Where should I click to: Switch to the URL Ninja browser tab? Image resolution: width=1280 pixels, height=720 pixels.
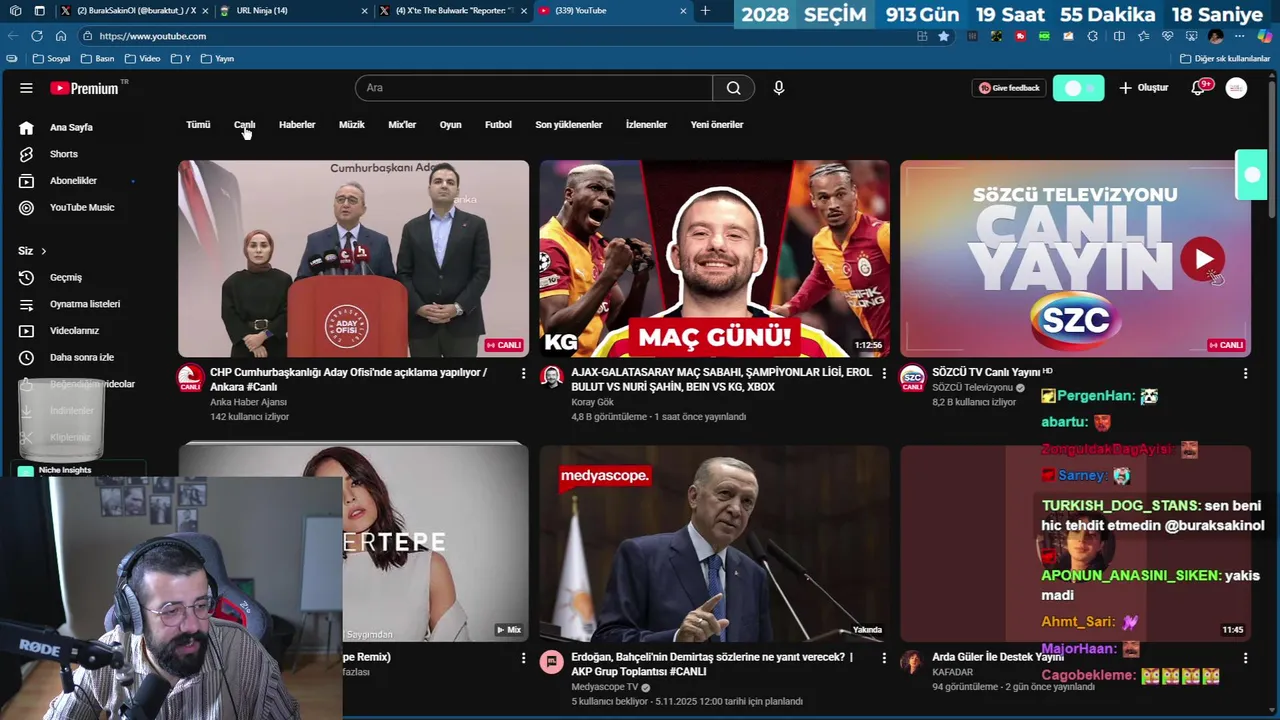tap(292, 11)
